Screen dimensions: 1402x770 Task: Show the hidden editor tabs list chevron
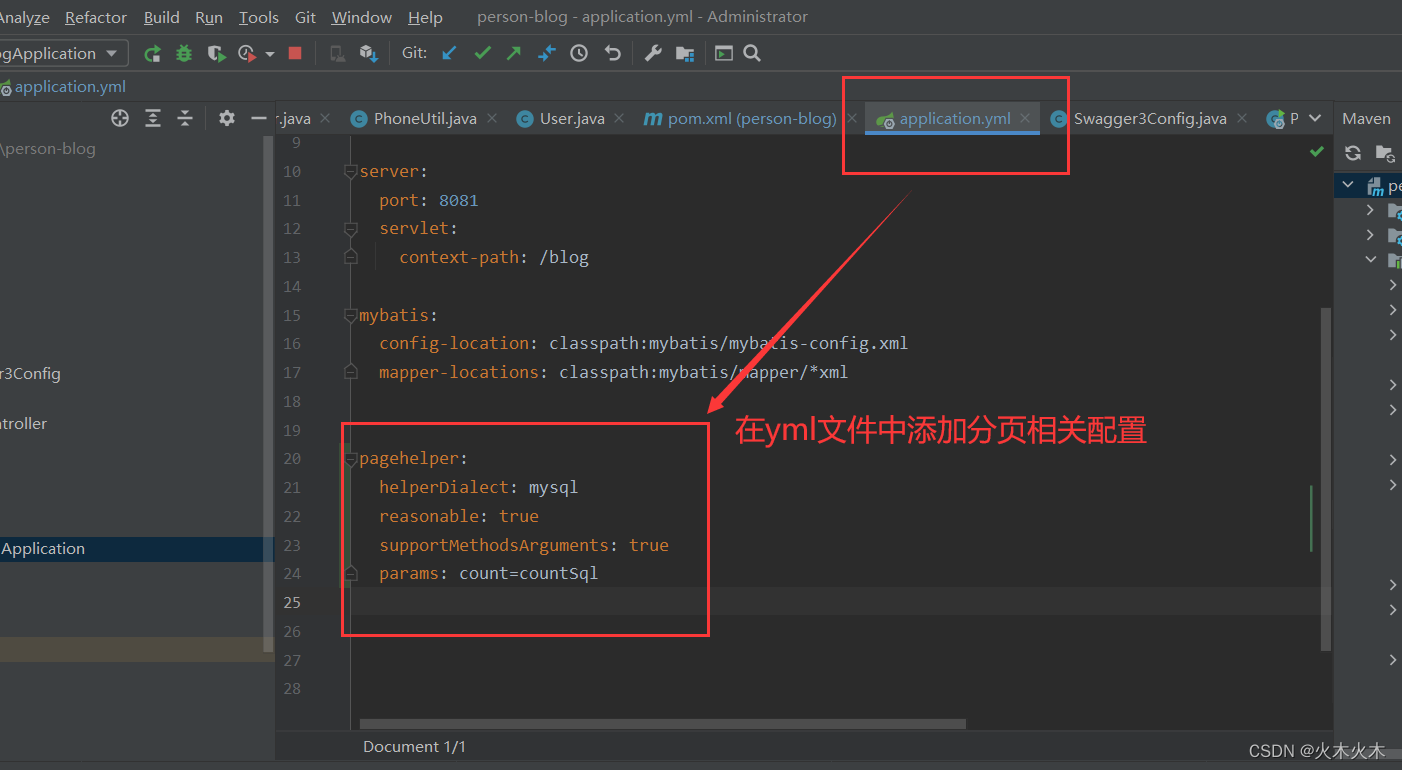[1315, 118]
